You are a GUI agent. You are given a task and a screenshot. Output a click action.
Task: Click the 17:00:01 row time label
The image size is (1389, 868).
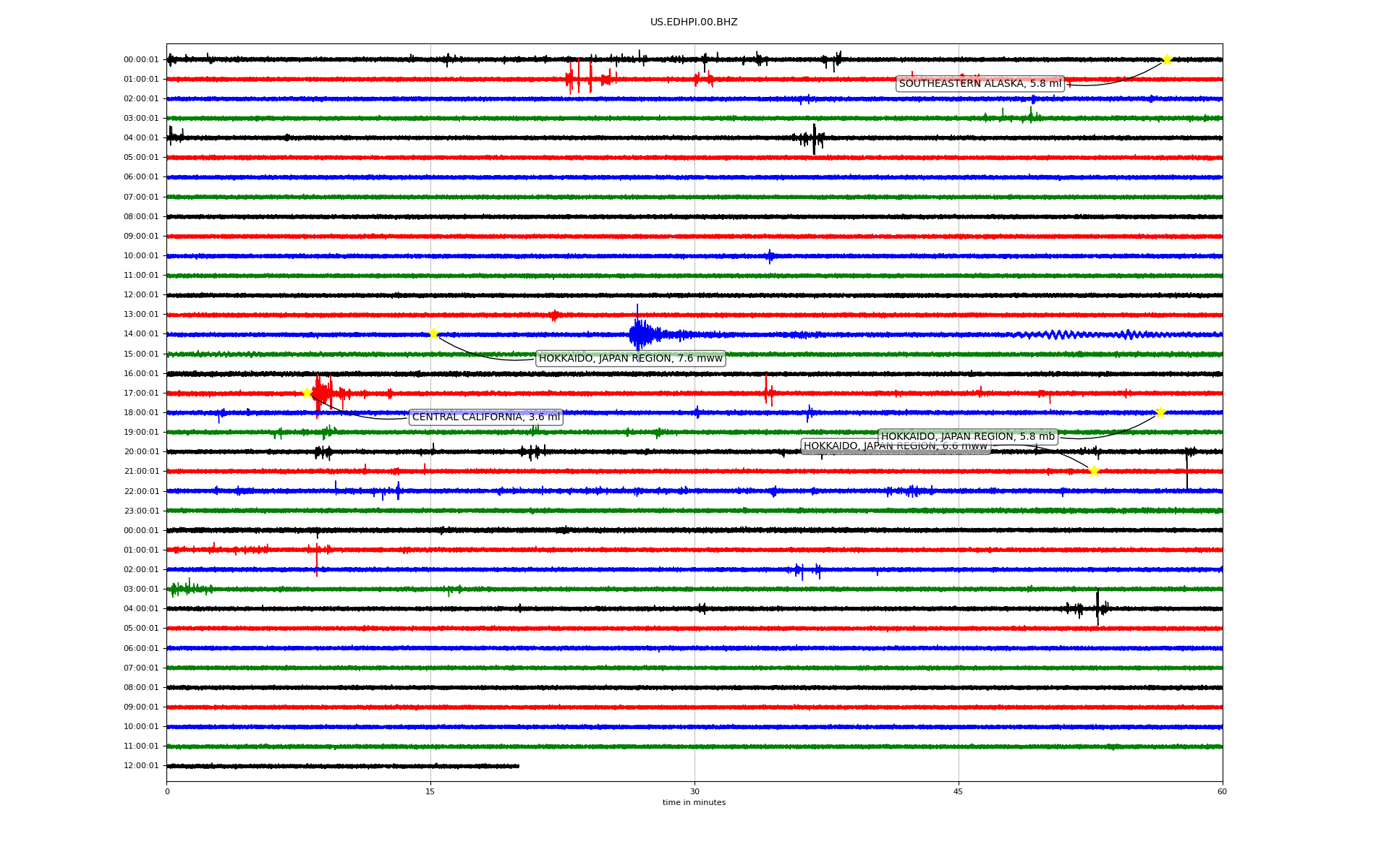(141, 393)
